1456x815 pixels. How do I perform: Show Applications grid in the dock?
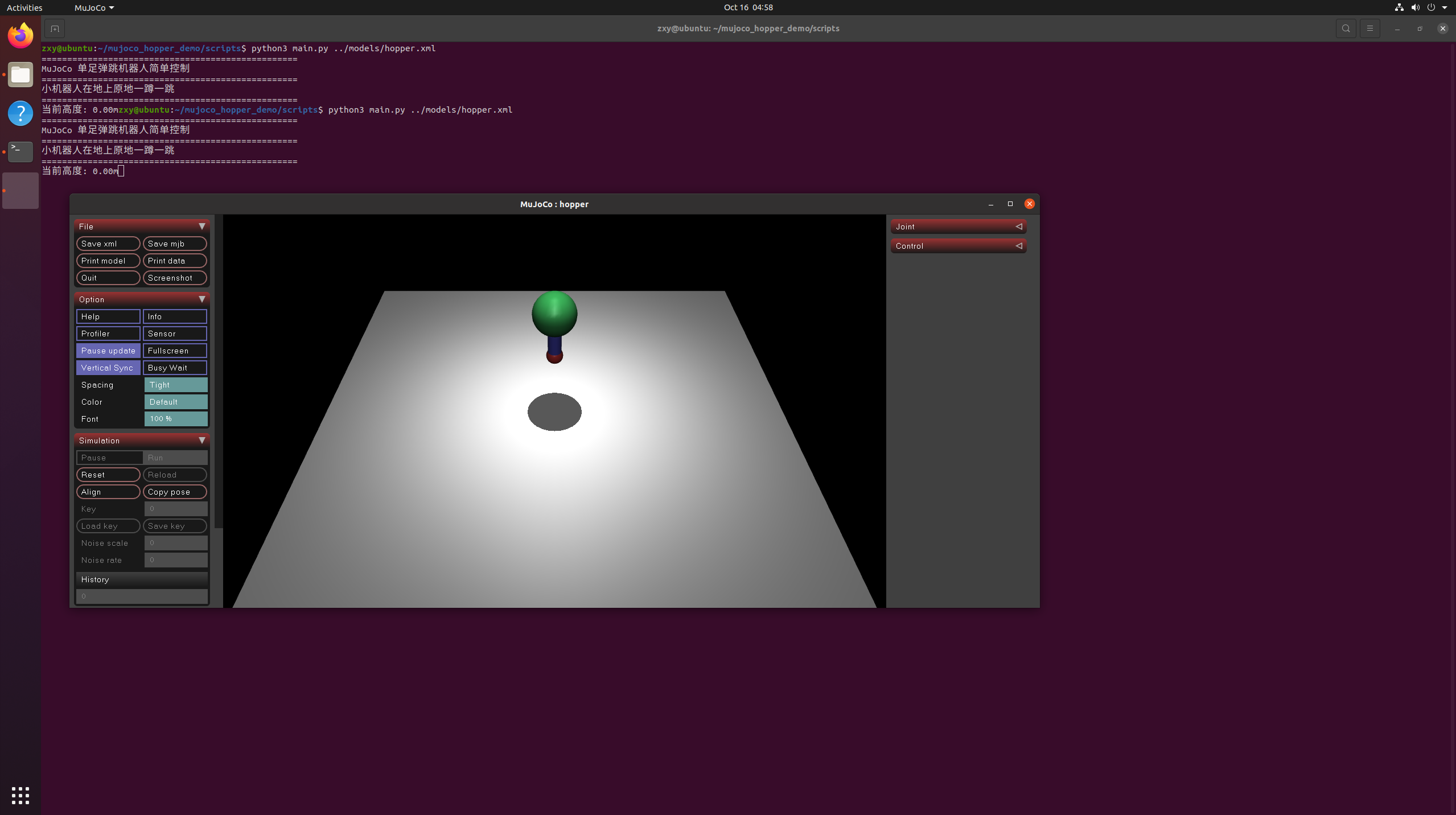pyautogui.click(x=20, y=795)
